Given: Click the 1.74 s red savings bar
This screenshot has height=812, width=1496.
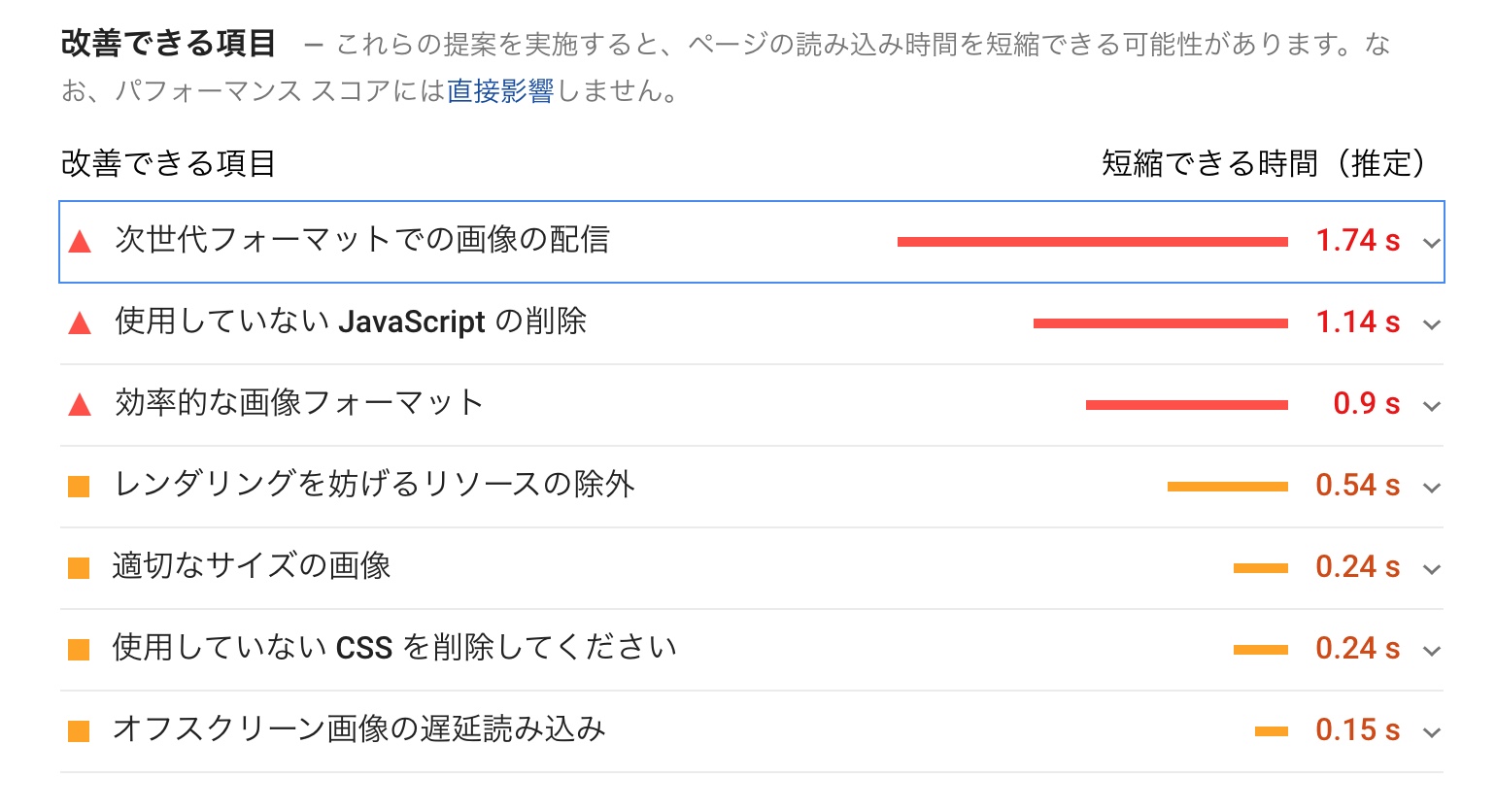Looking at the screenshot, I should (1092, 242).
